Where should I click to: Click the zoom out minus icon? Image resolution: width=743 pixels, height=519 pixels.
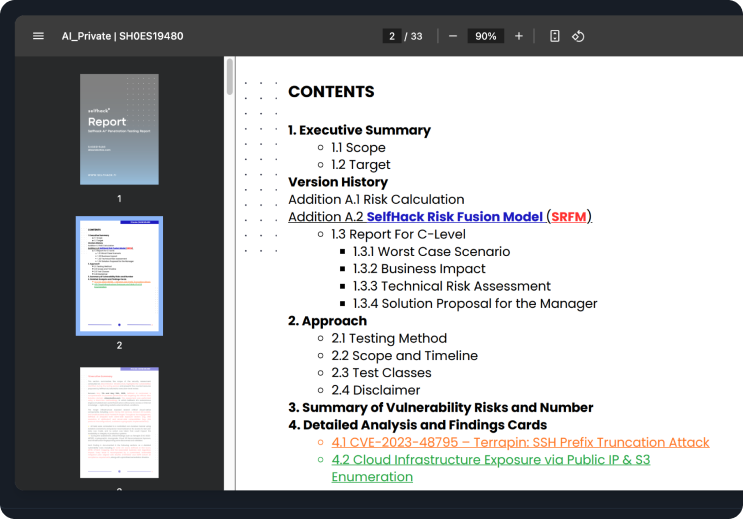(453, 36)
